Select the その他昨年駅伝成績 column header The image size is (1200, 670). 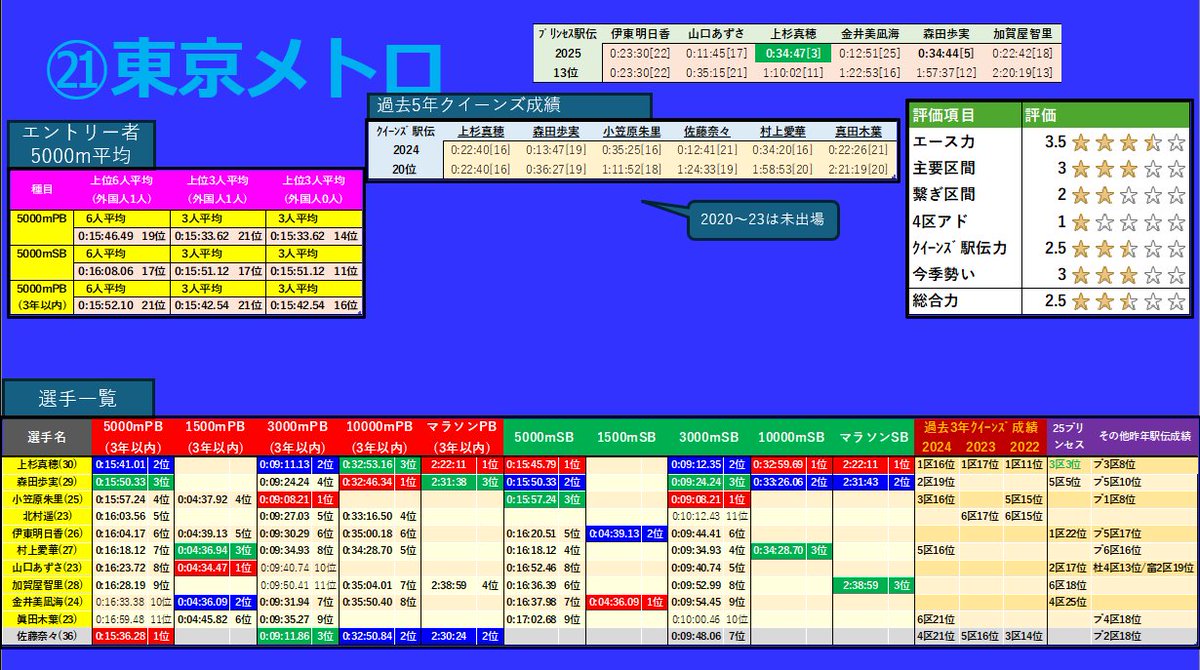point(1144,437)
